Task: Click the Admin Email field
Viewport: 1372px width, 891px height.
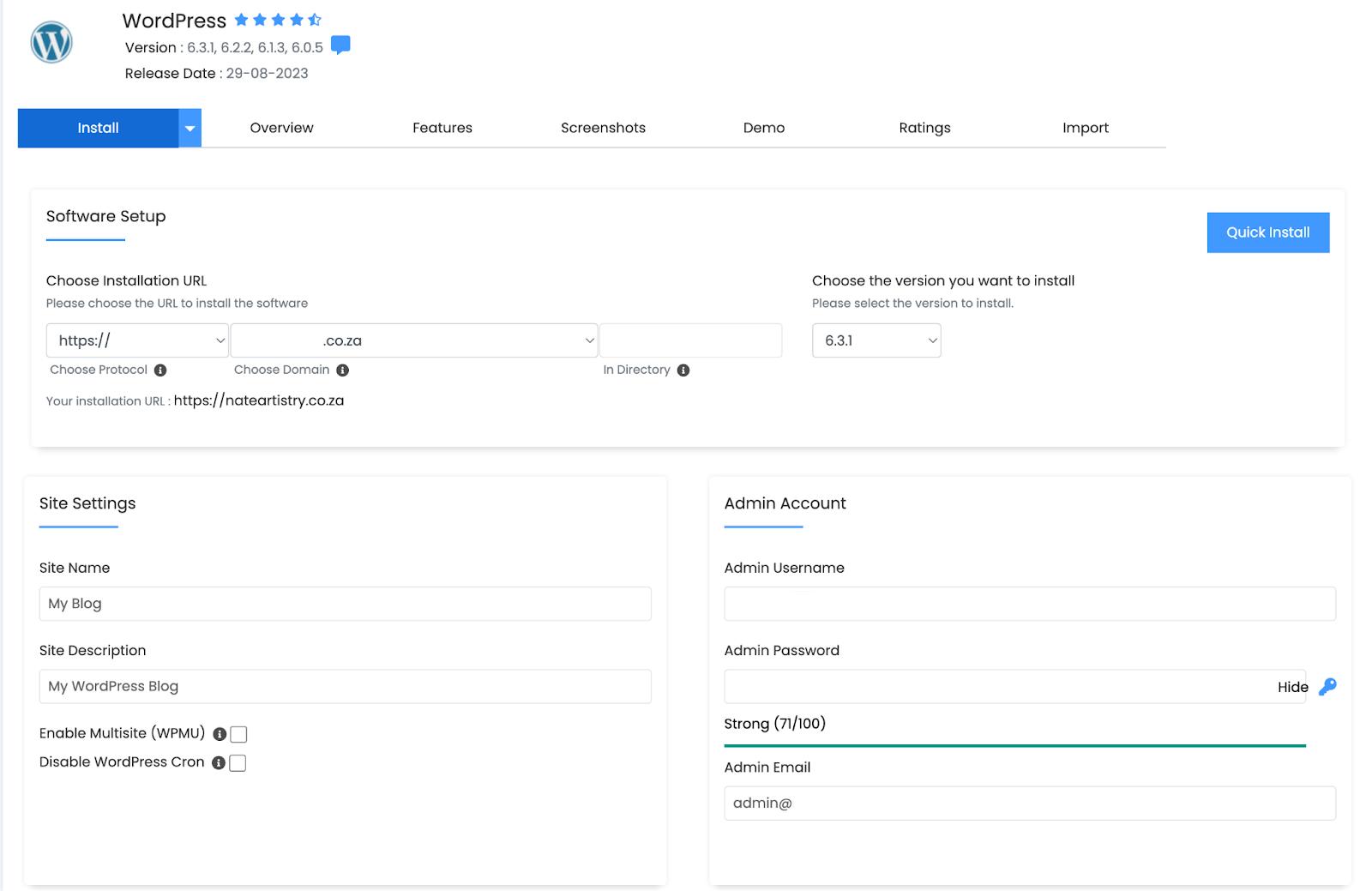Action: coord(1030,804)
